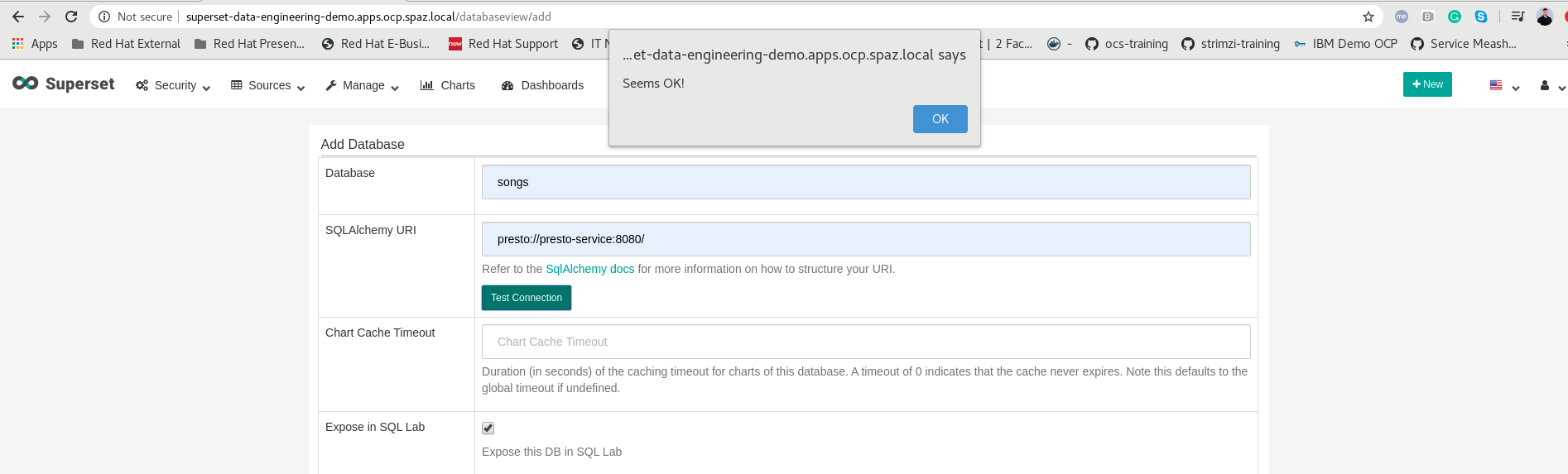Open the browser profile avatar
The width and height of the screenshot is (1568, 474).
[1545, 17]
